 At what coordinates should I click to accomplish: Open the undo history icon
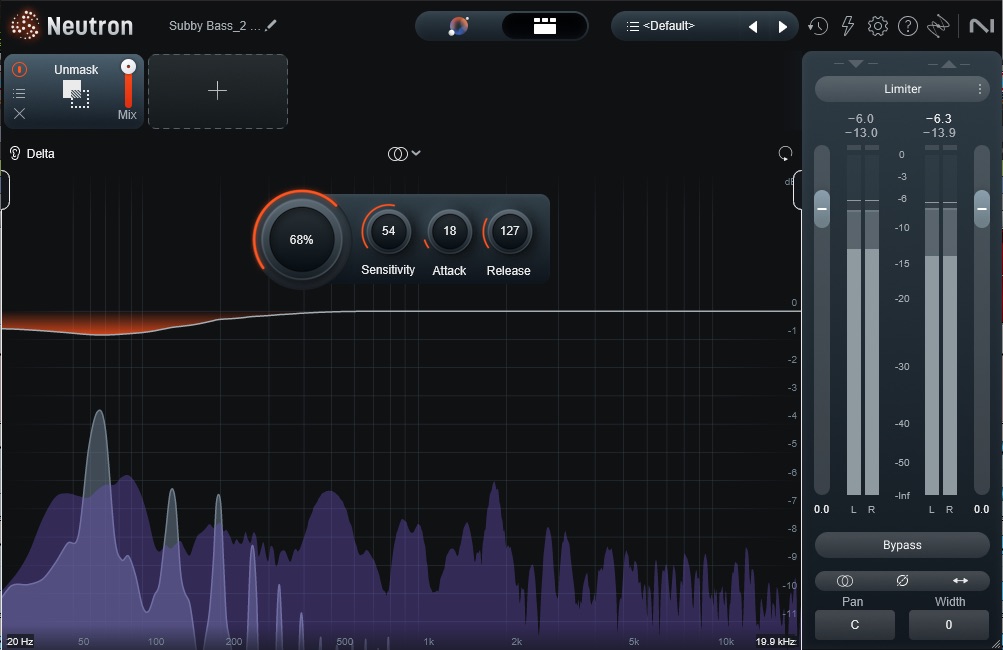817,26
